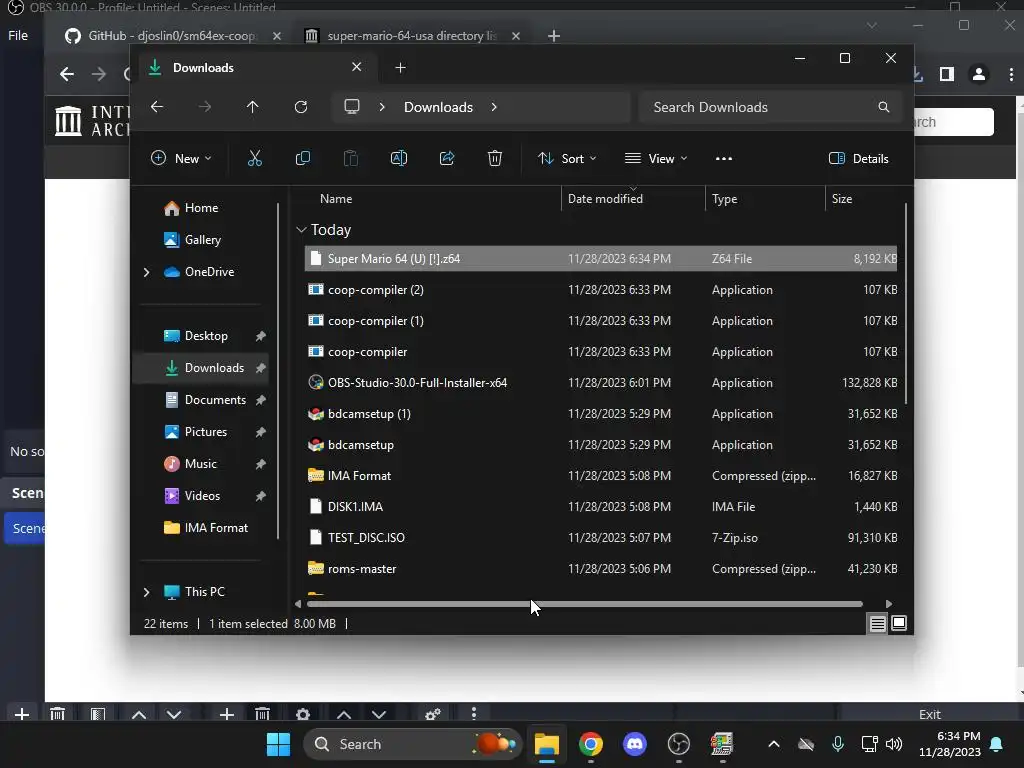1024x768 pixels.
Task: Open the See more ellipsis menu
Action: pyautogui.click(x=724, y=159)
